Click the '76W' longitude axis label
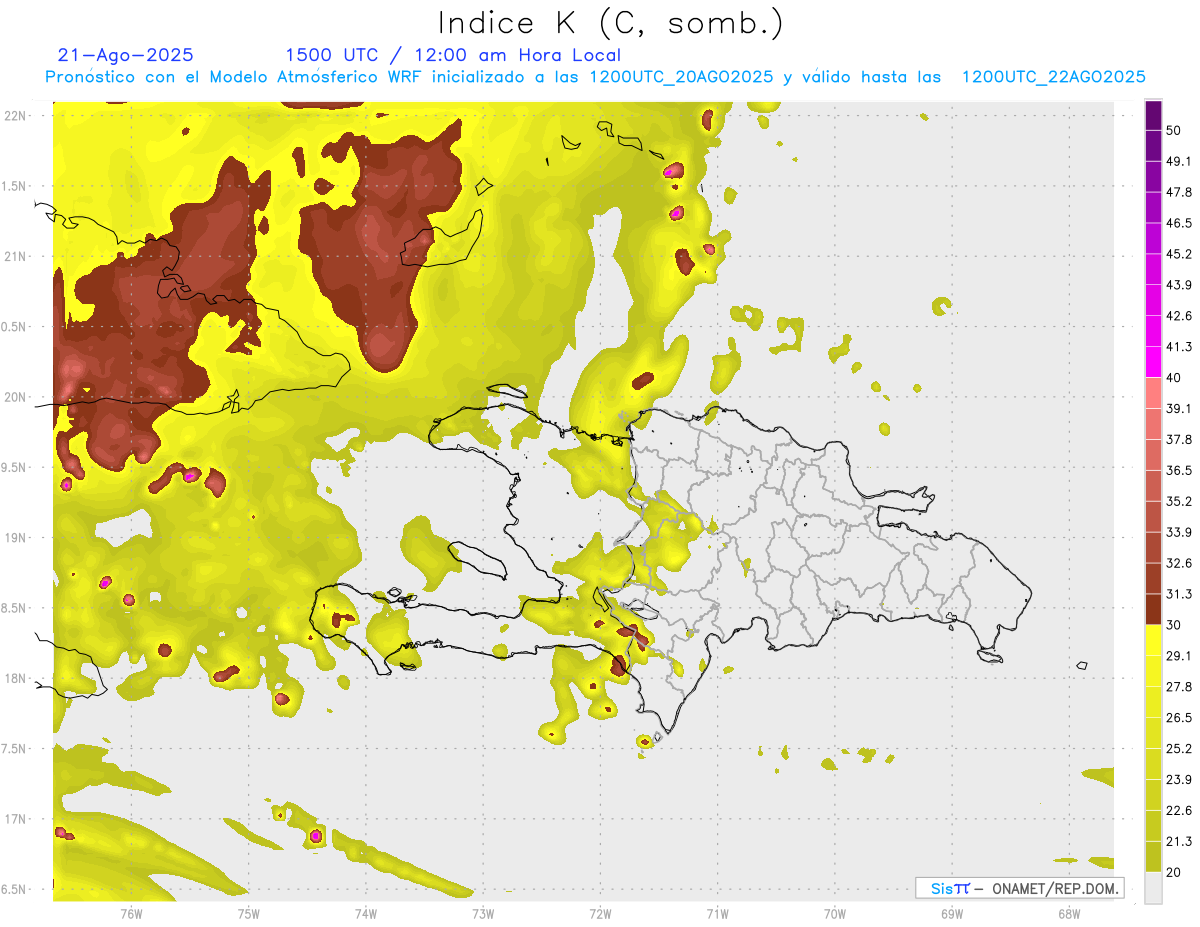 (x=131, y=912)
